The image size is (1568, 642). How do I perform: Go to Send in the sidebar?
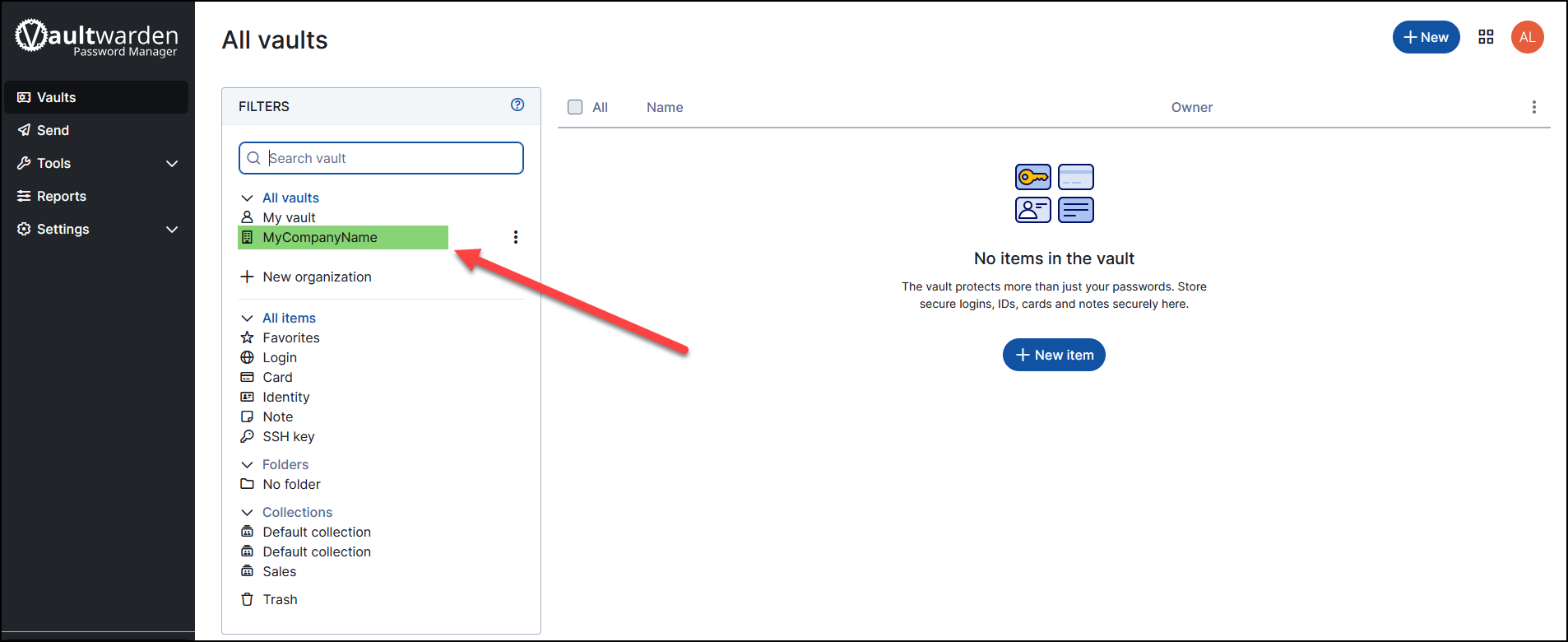point(53,130)
